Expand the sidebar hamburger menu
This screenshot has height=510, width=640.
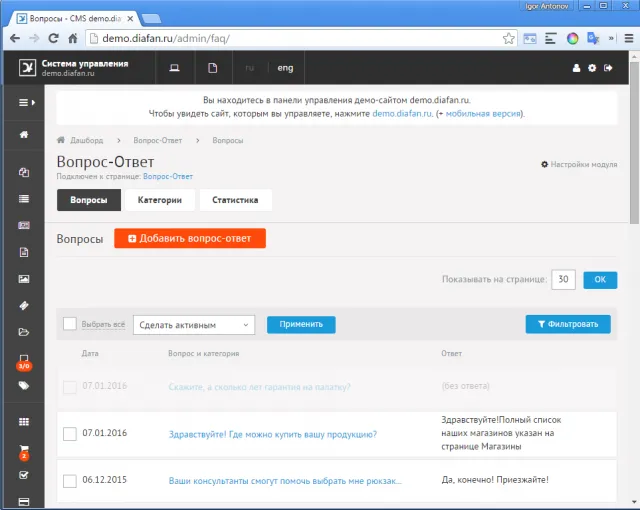[26, 102]
